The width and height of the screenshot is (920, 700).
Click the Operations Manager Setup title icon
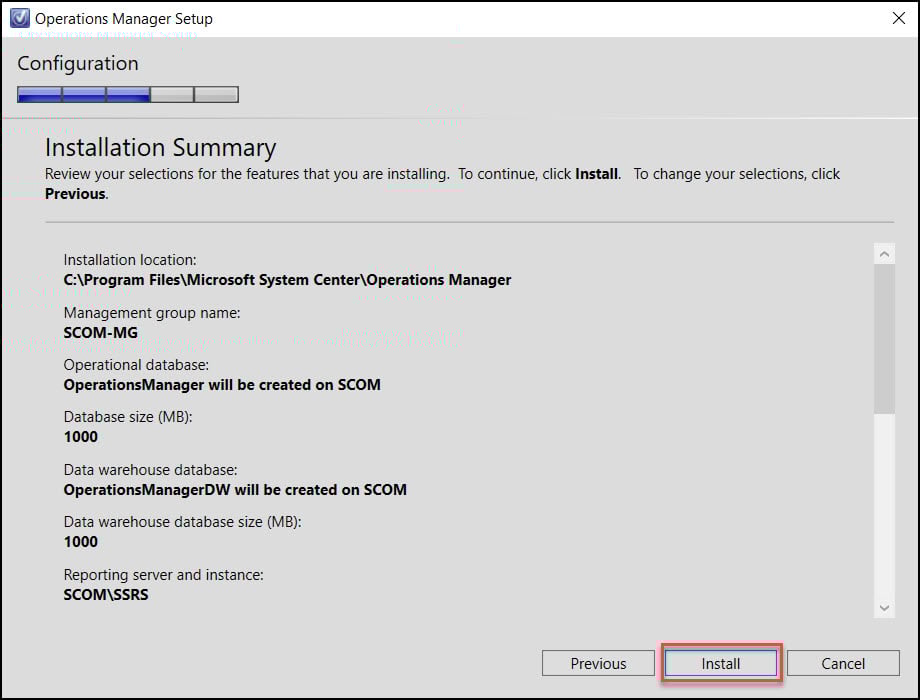[19, 18]
